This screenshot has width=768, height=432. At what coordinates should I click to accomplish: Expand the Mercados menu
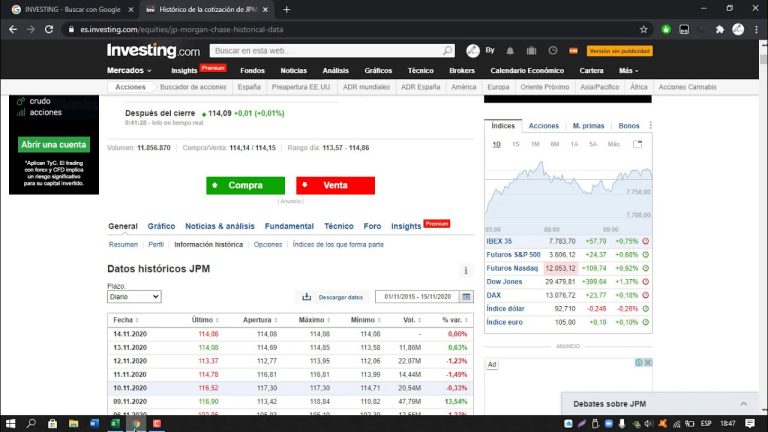click(x=129, y=71)
